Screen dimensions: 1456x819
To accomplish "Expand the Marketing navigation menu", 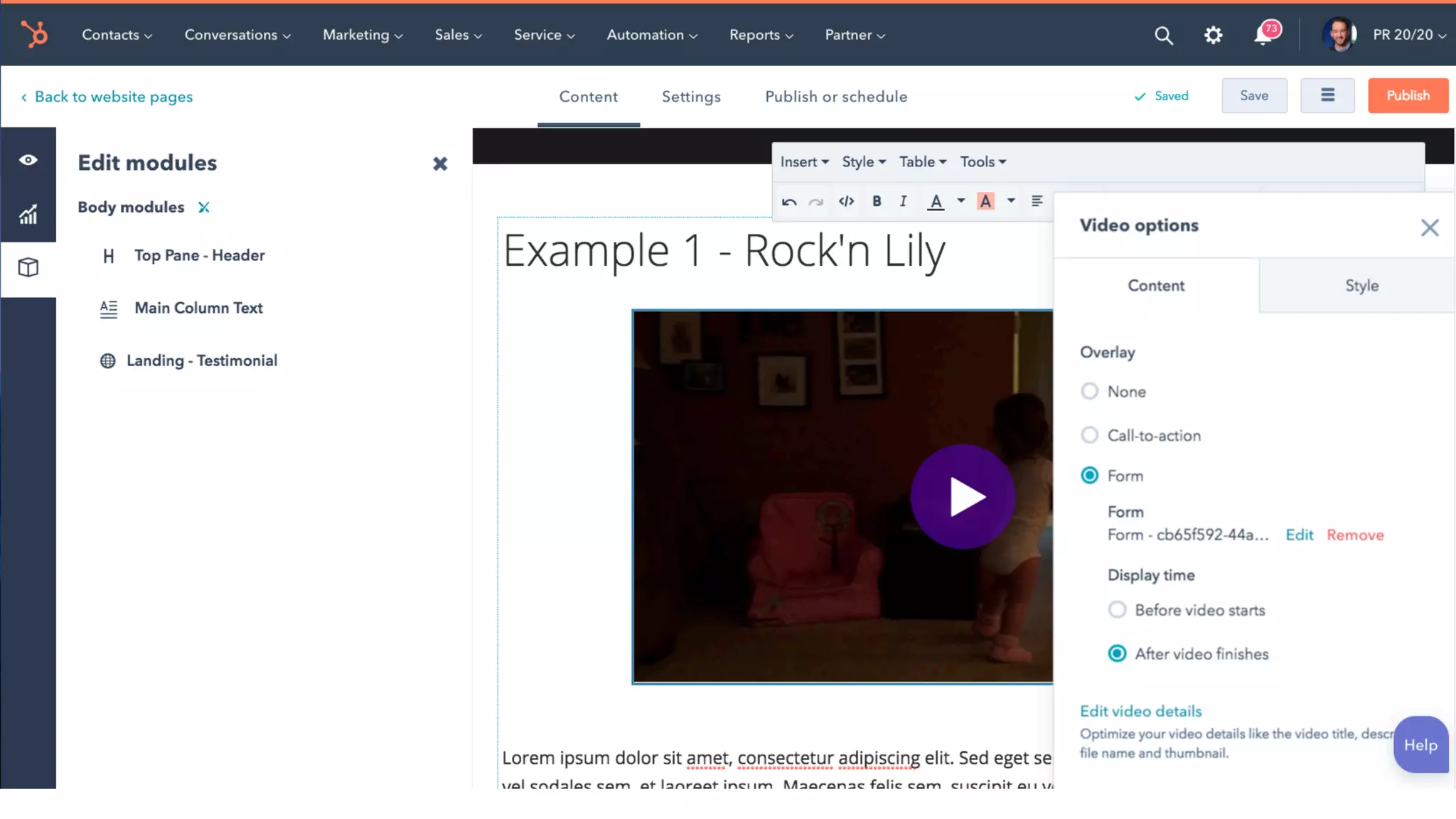I will click(363, 35).
